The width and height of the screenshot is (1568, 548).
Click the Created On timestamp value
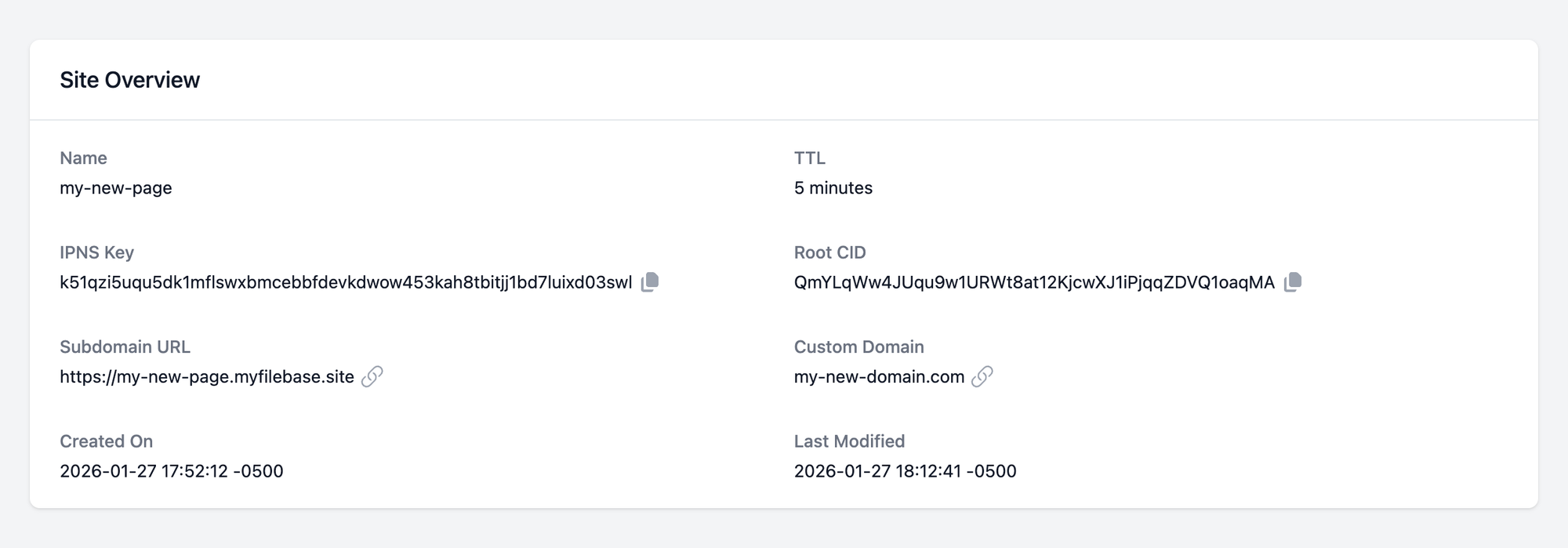click(172, 471)
